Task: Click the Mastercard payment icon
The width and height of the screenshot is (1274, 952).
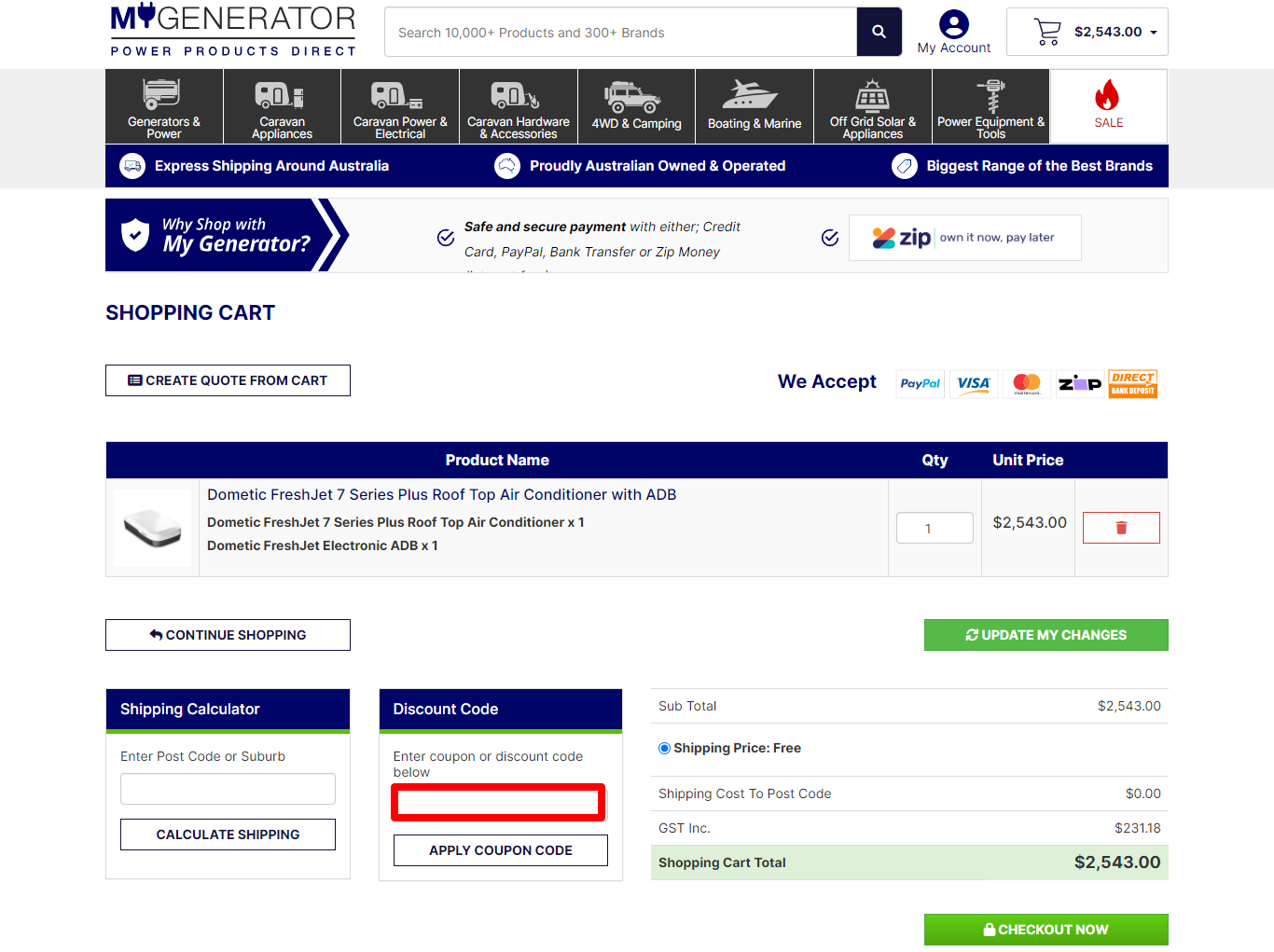Action: click(x=1026, y=383)
